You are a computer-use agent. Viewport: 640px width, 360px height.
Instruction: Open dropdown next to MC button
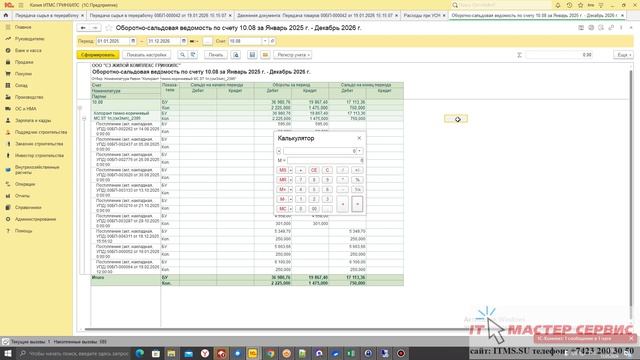291,209
